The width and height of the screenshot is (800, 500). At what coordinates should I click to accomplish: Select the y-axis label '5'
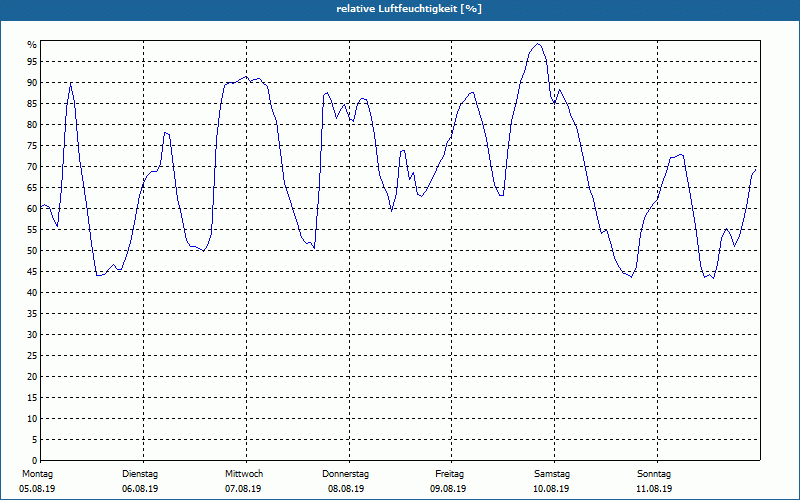click(x=35, y=440)
